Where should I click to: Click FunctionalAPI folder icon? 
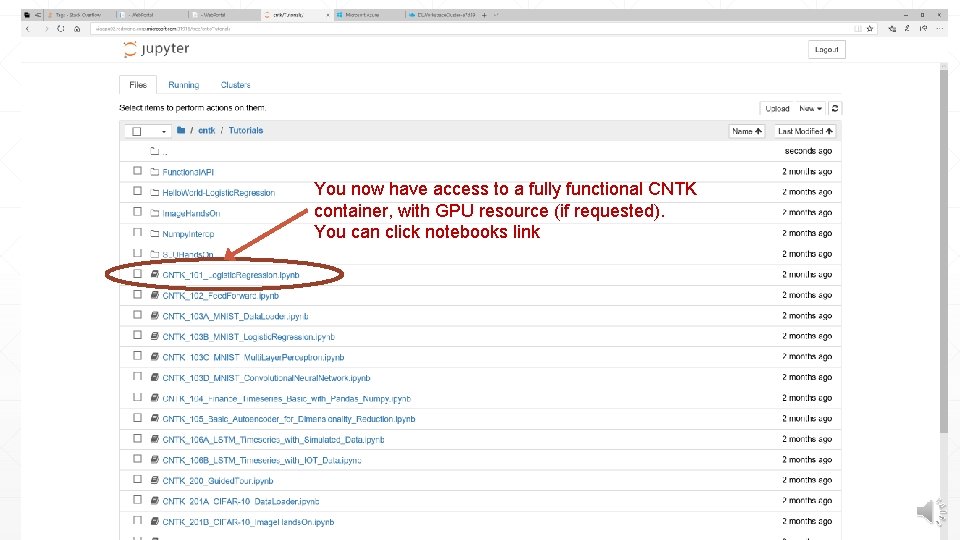tap(155, 172)
